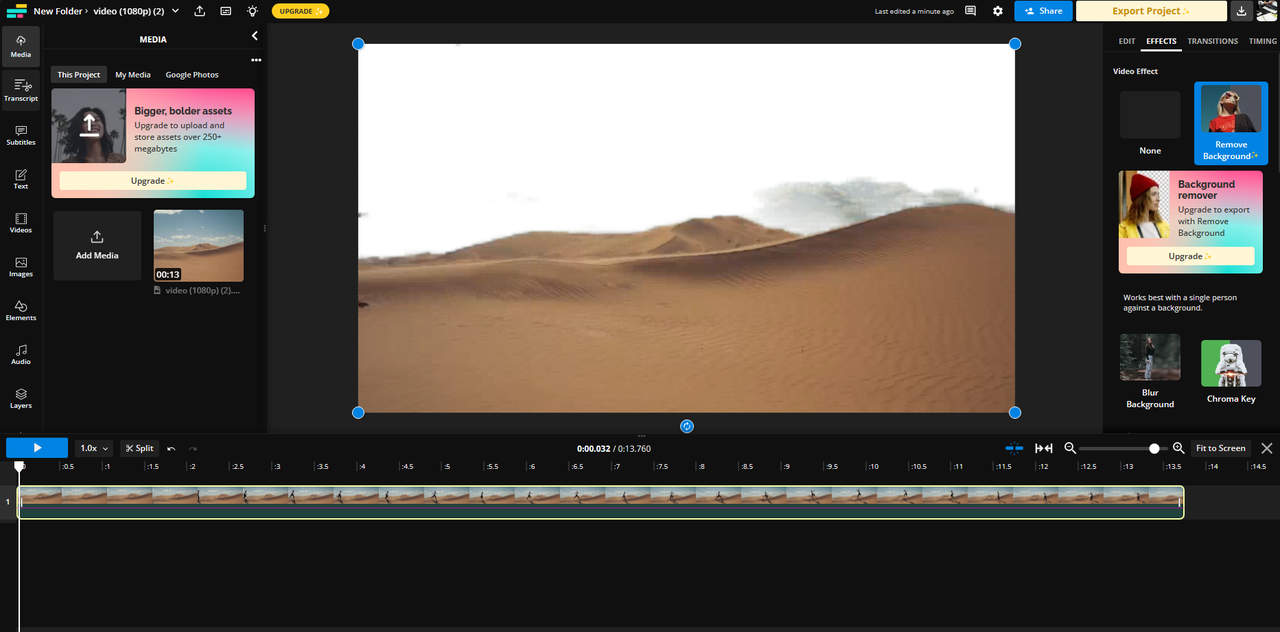
Task: Select the desert video thumbnail in media
Action: [198, 246]
